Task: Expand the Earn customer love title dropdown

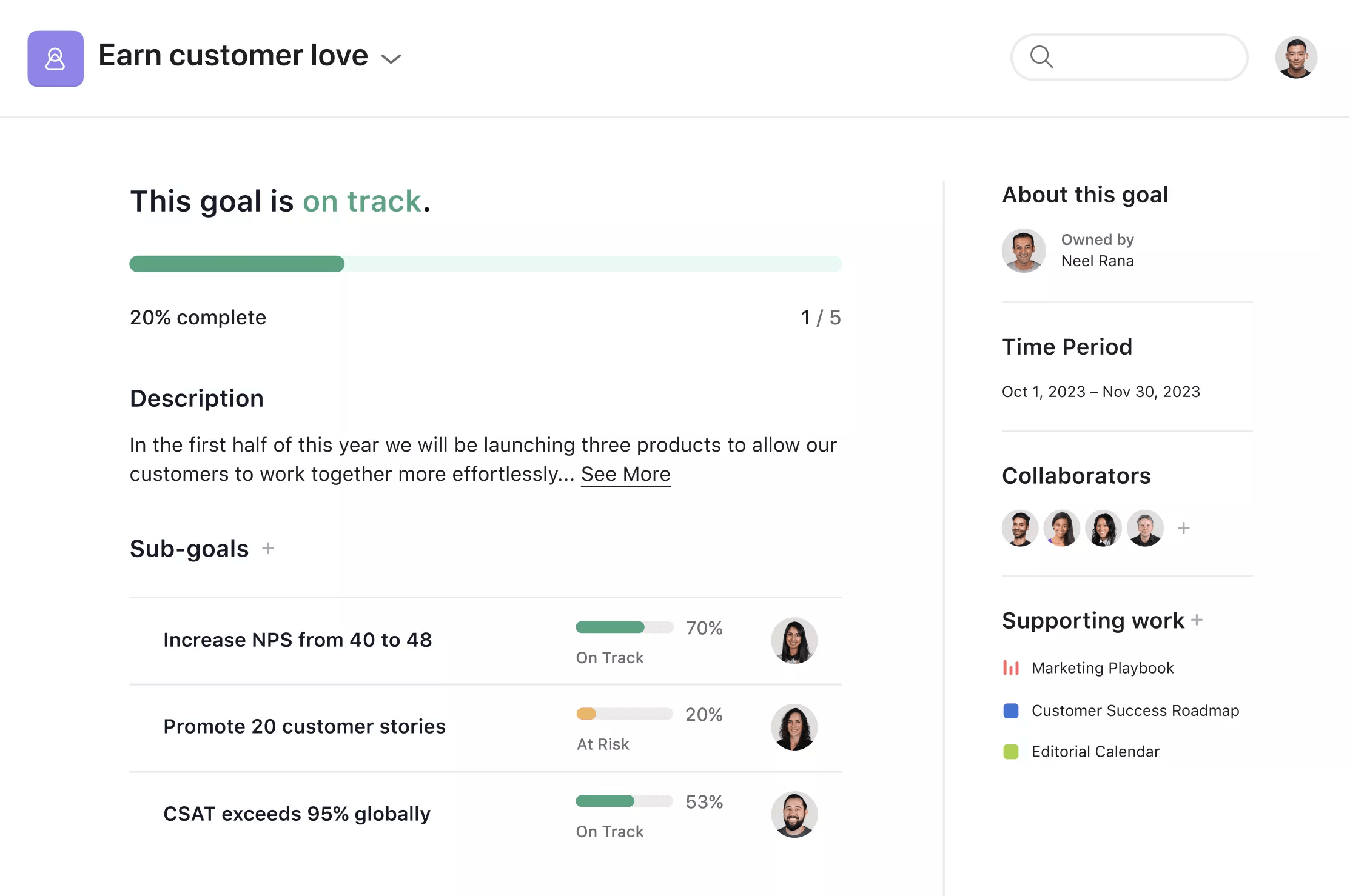Action: point(391,59)
